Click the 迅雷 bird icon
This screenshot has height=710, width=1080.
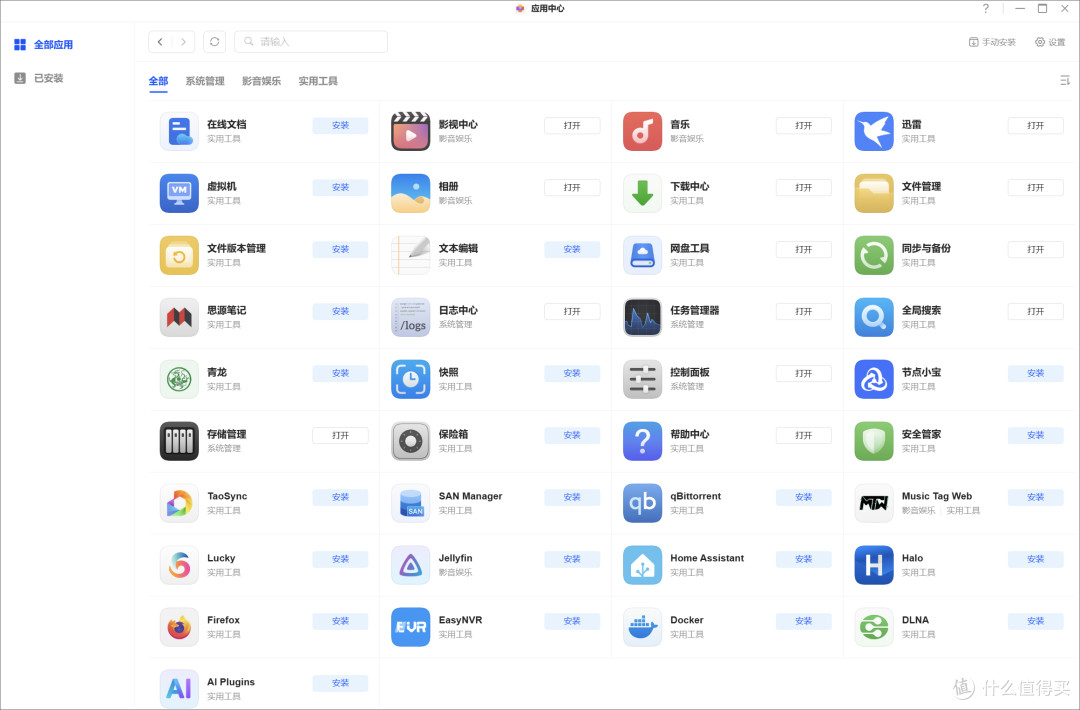(873, 131)
